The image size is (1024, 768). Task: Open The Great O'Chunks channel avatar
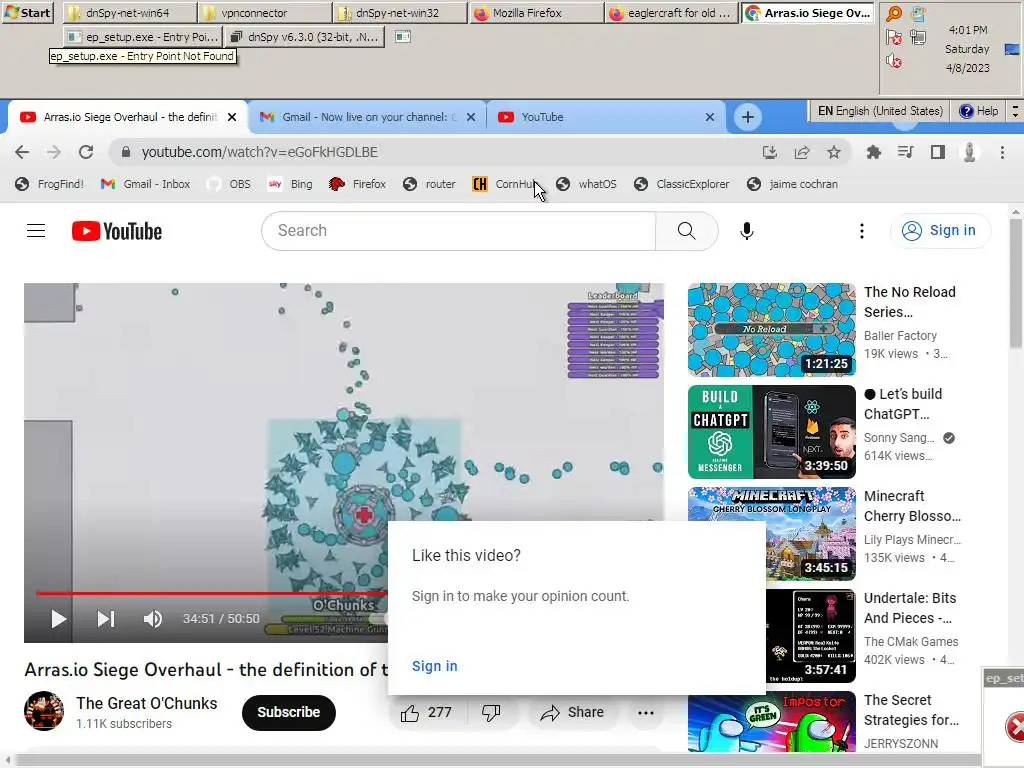click(x=44, y=711)
